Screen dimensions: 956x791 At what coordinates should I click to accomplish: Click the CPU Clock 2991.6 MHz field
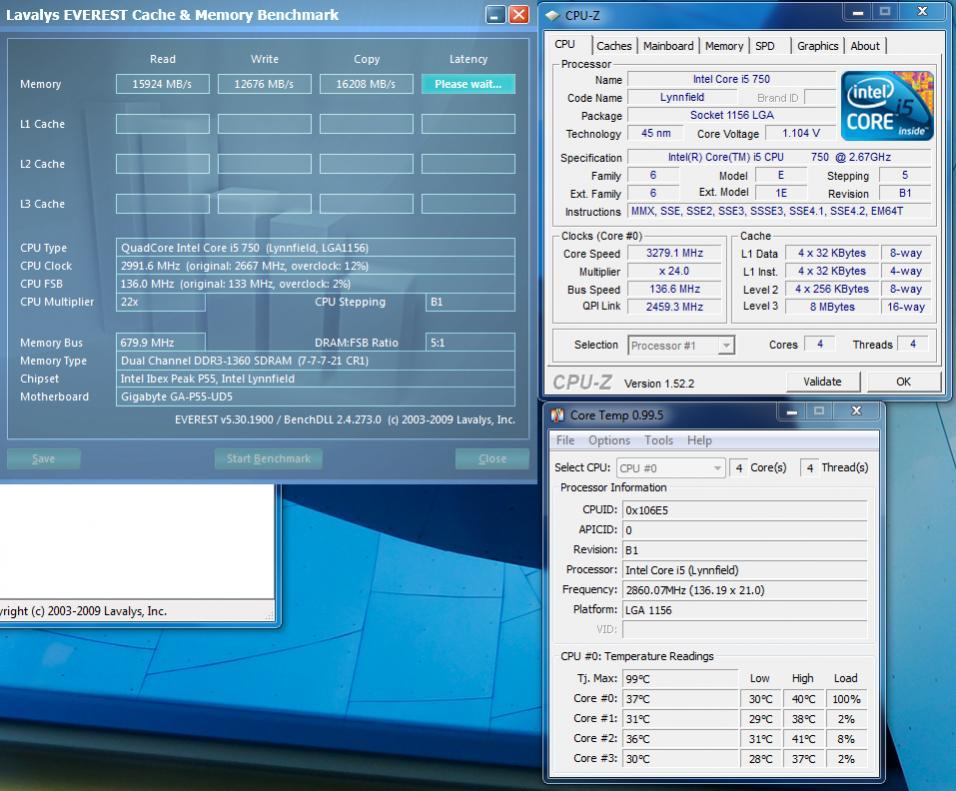(x=315, y=266)
